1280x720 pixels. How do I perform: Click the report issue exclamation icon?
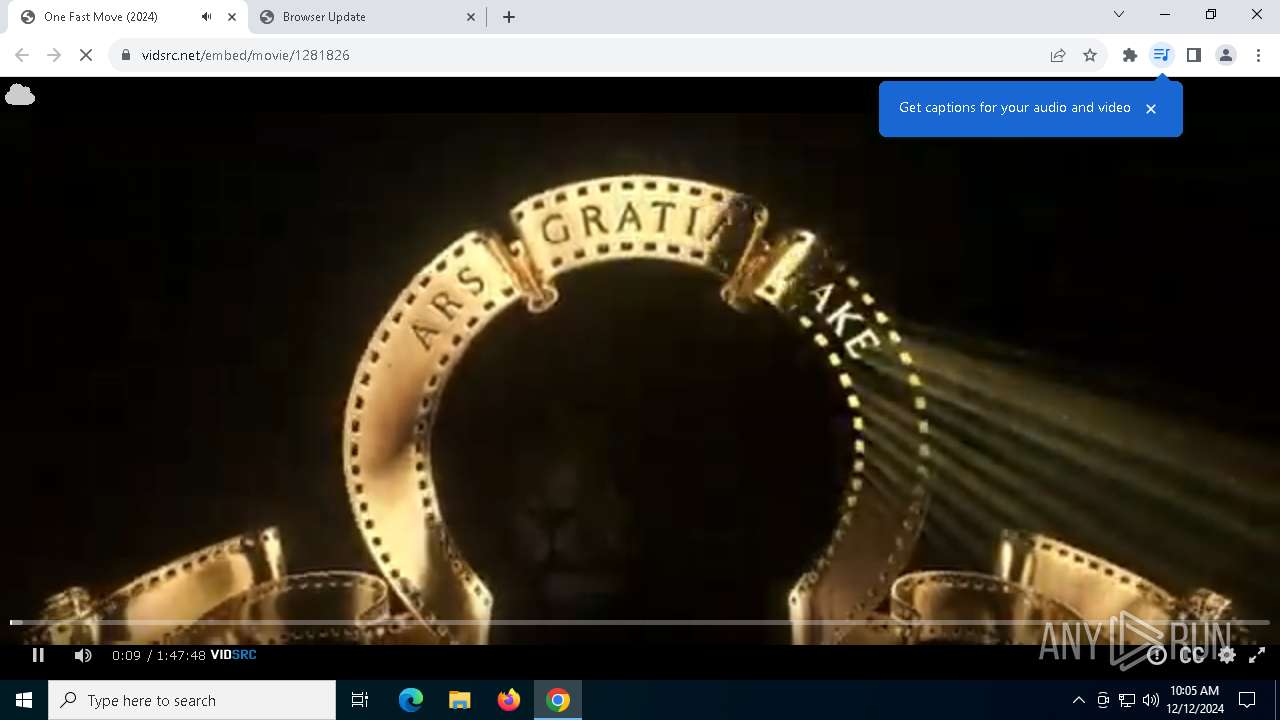tap(1157, 655)
